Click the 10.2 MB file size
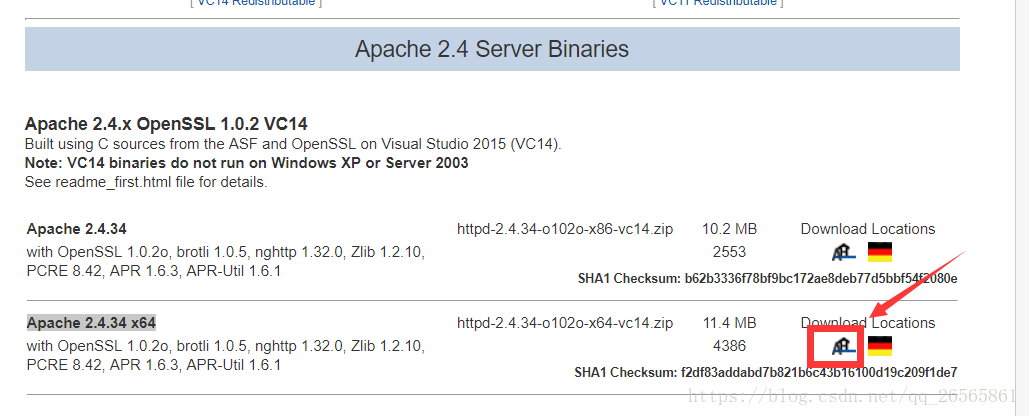This screenshot has width=1029, height=416. (730, 229)
